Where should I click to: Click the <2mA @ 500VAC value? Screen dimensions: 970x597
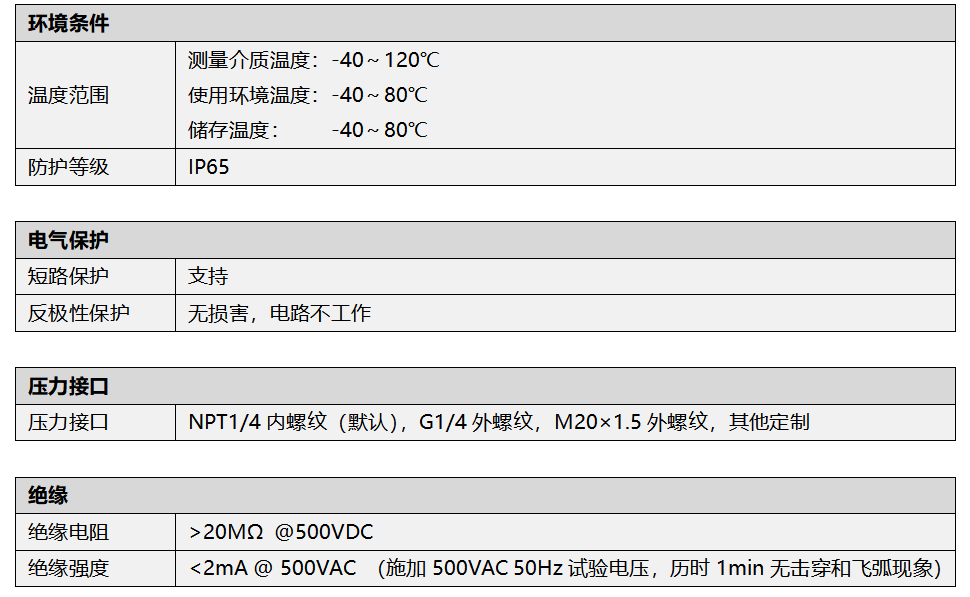pyautogui.click(x=273, y=568)
